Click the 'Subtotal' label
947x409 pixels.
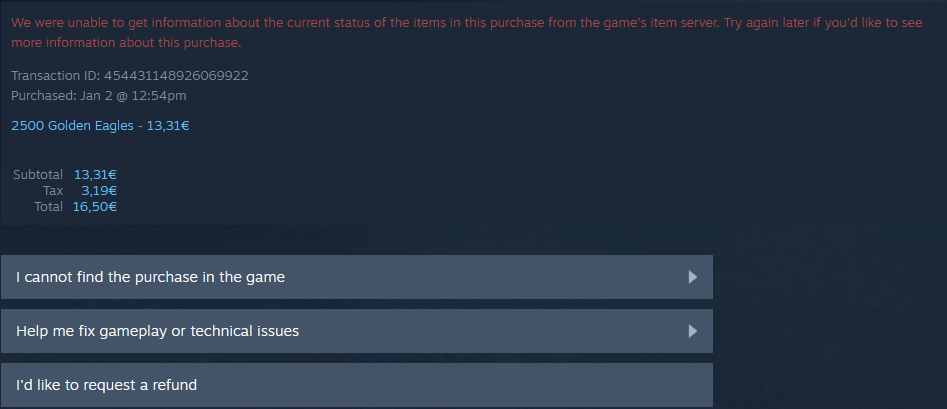(x=38, y=175)
